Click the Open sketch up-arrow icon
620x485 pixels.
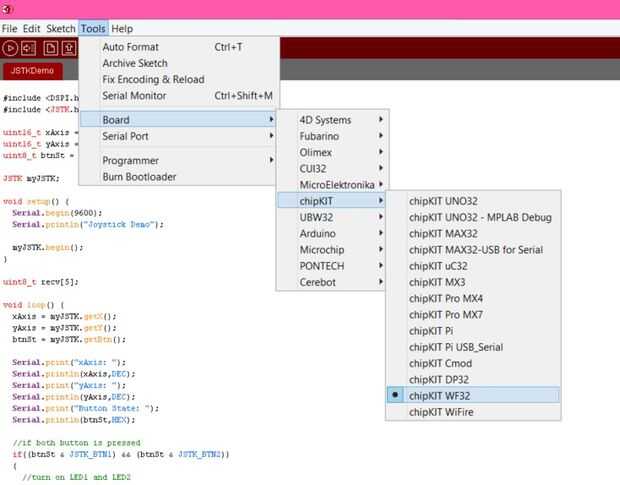click(69, 48)
